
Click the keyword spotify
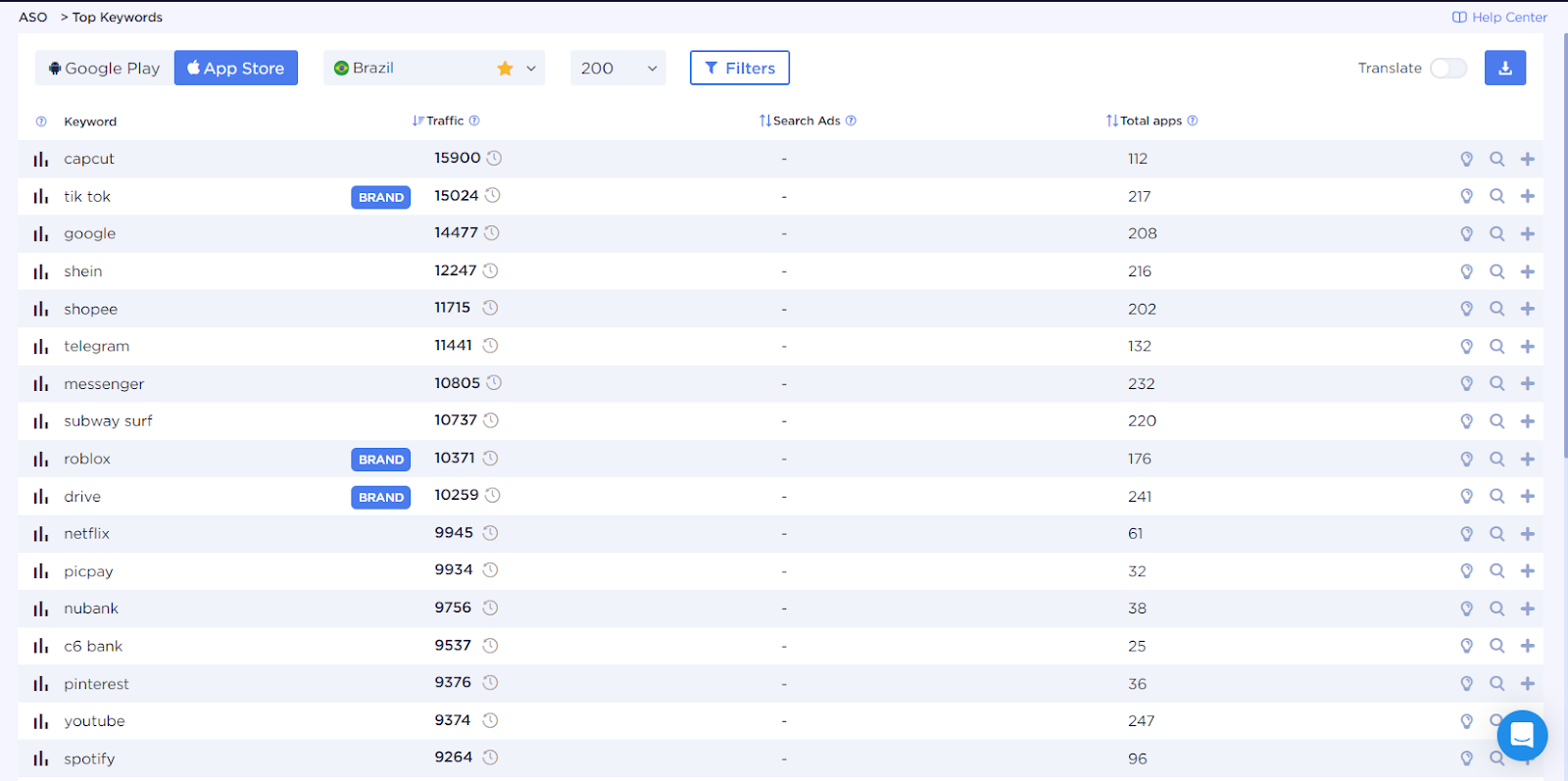(89, 758)
